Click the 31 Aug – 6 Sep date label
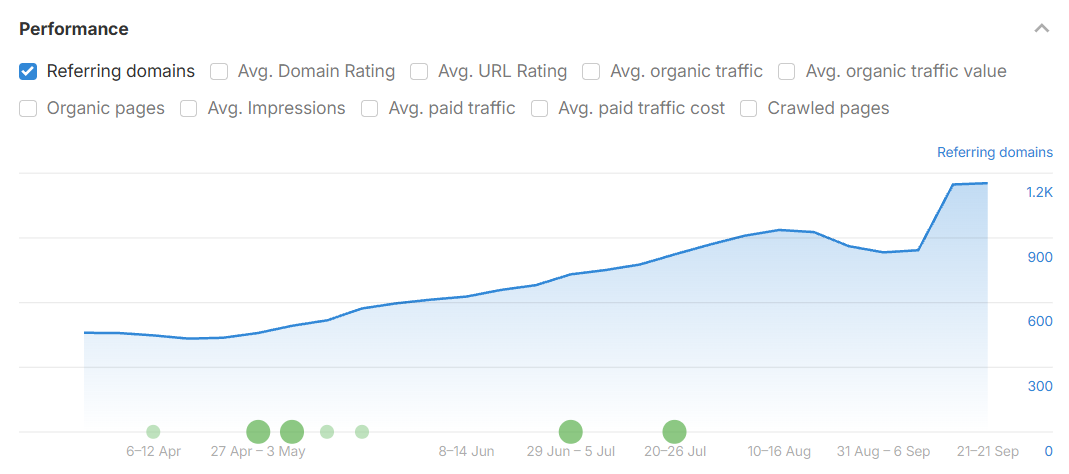This screenshot has width=1069, height=474. pyautogui.click(x=884, y=451)
